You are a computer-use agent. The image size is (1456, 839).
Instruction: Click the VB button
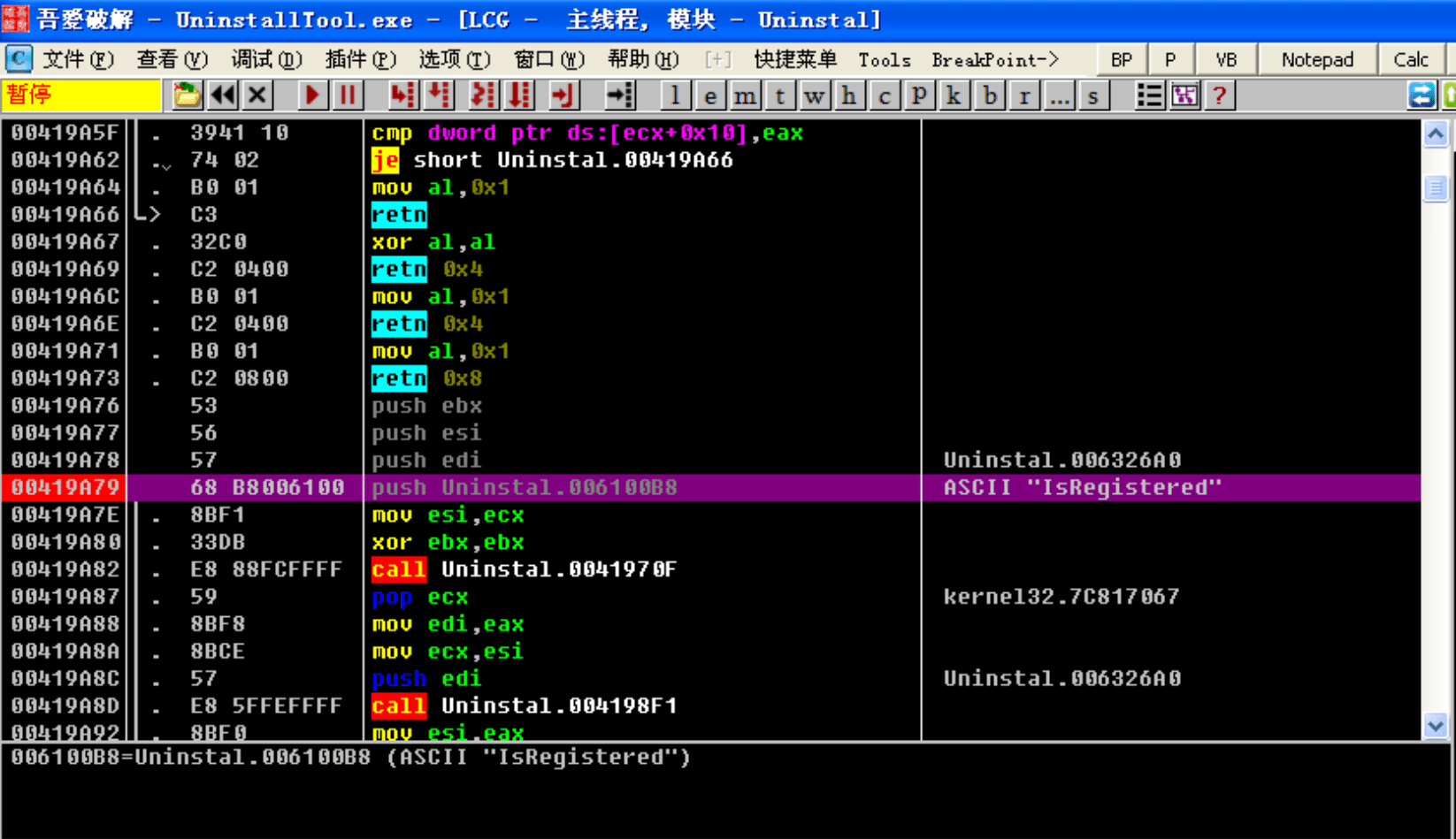(x=1226, y=59)
